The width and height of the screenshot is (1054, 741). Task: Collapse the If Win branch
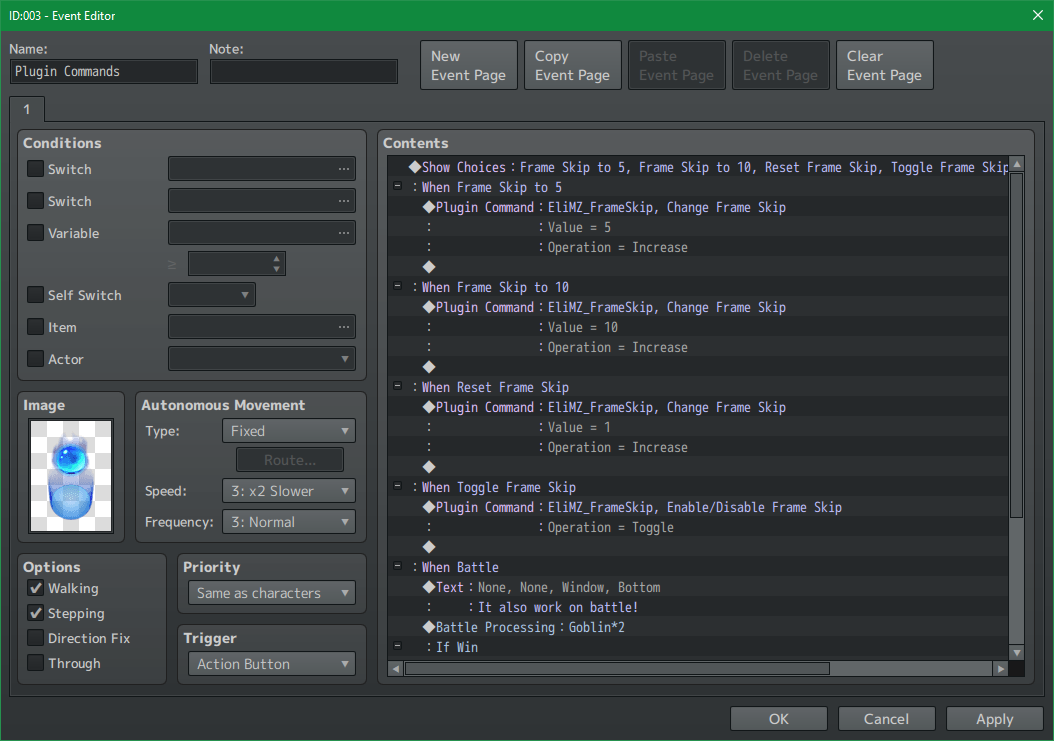pyautogui.click(x=397, y=646)
